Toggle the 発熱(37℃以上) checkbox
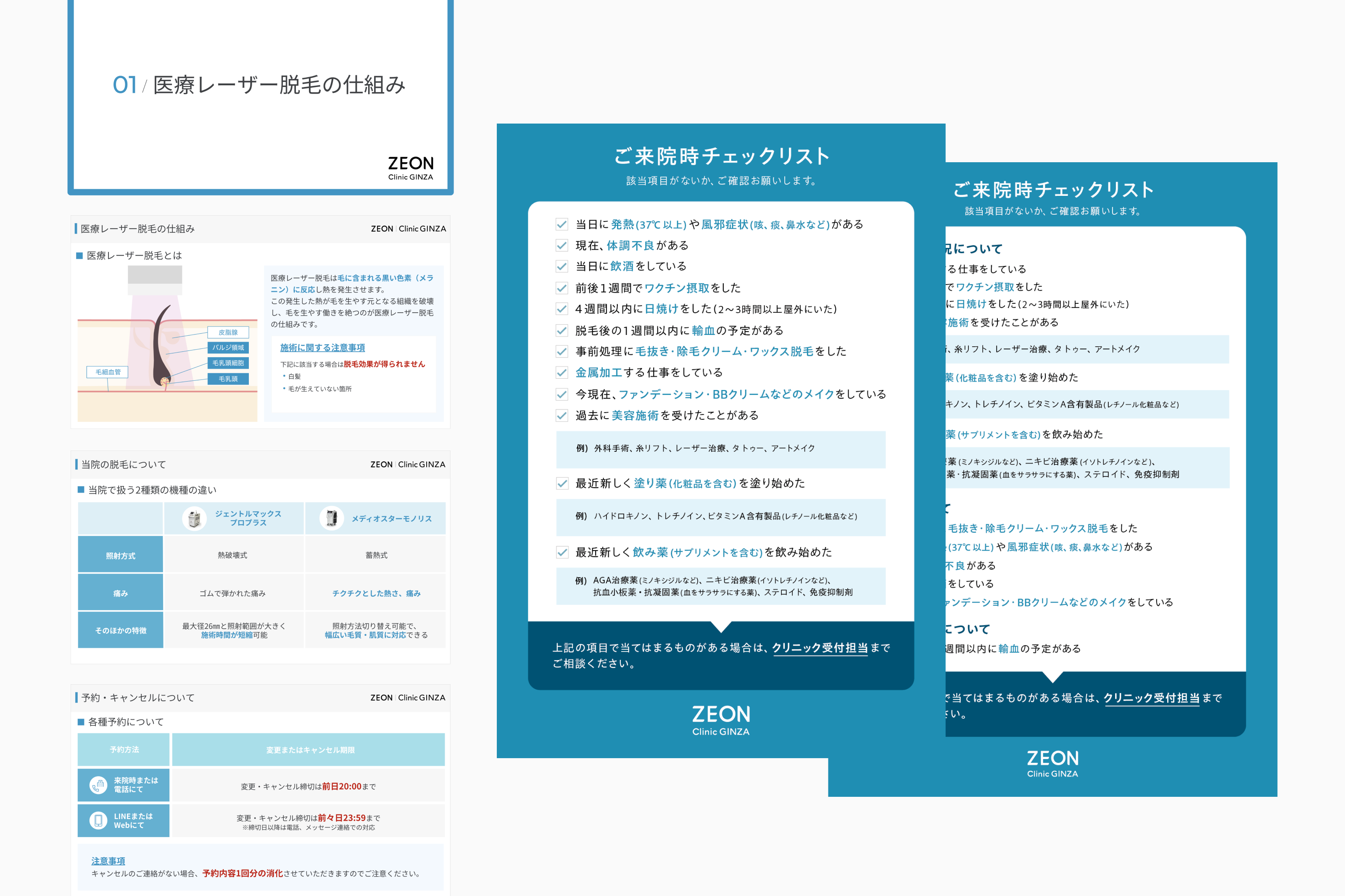Image resolution: width=1345 pixels, height=896 pixels. click(x=562, y=224)
